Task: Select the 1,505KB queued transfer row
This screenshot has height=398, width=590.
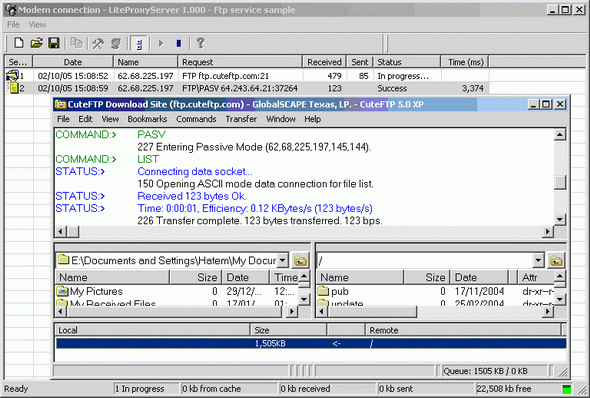Action: point(311,343)
